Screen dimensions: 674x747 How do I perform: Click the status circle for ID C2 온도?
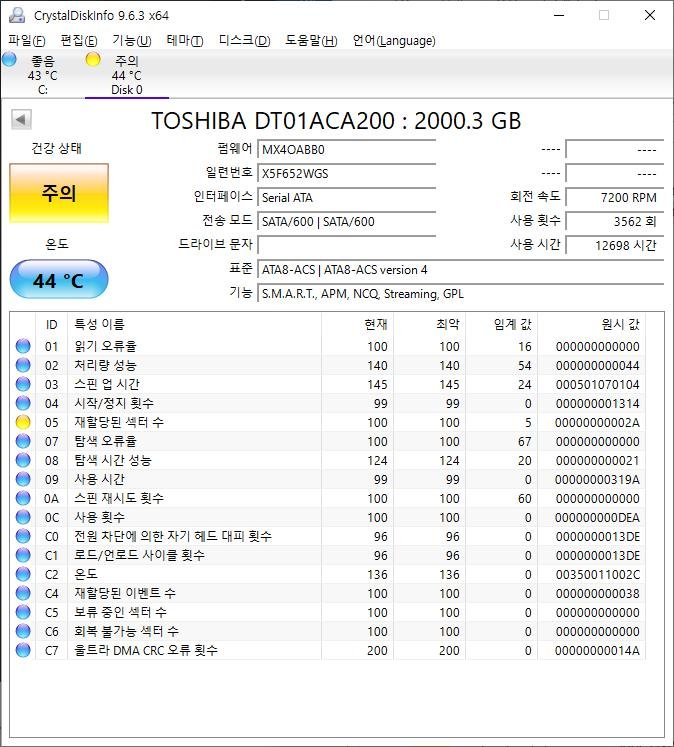click(23, 574)
